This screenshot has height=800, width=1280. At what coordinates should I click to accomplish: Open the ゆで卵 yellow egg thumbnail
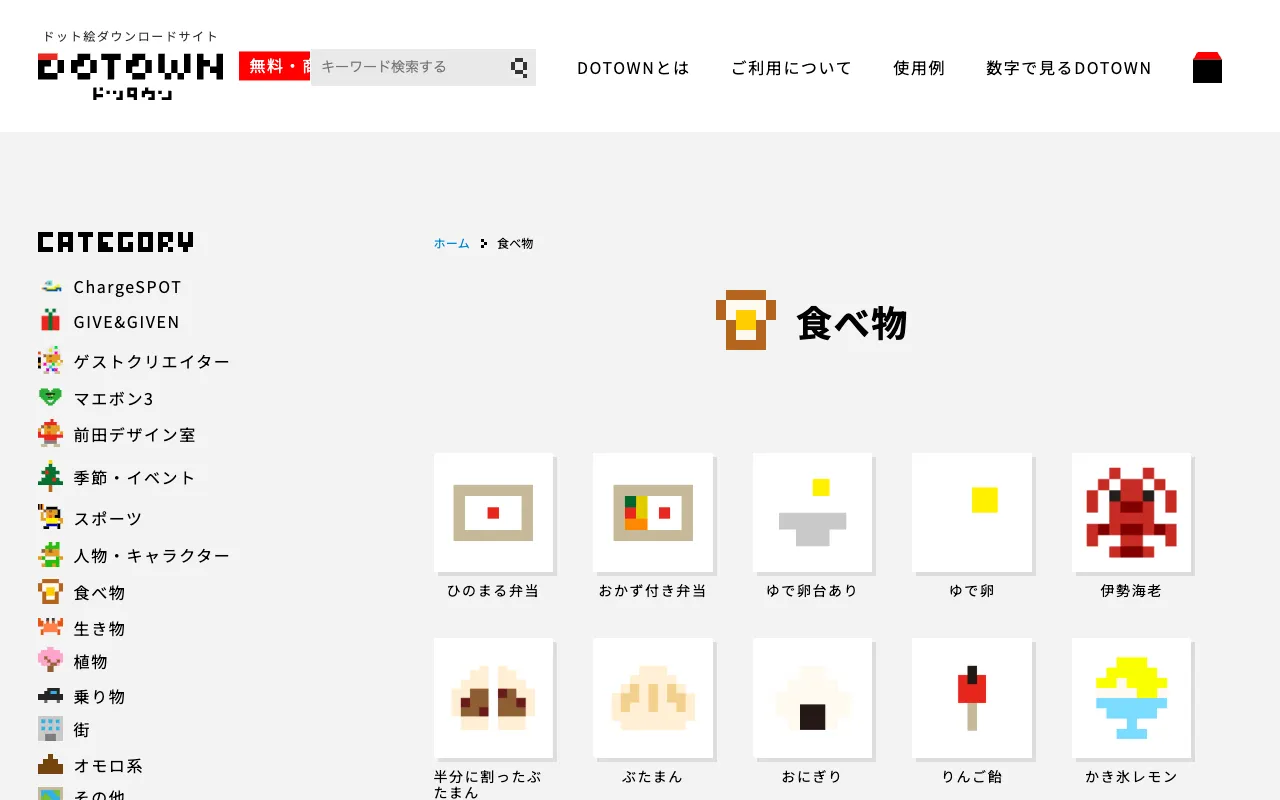(x=972, y=513)
